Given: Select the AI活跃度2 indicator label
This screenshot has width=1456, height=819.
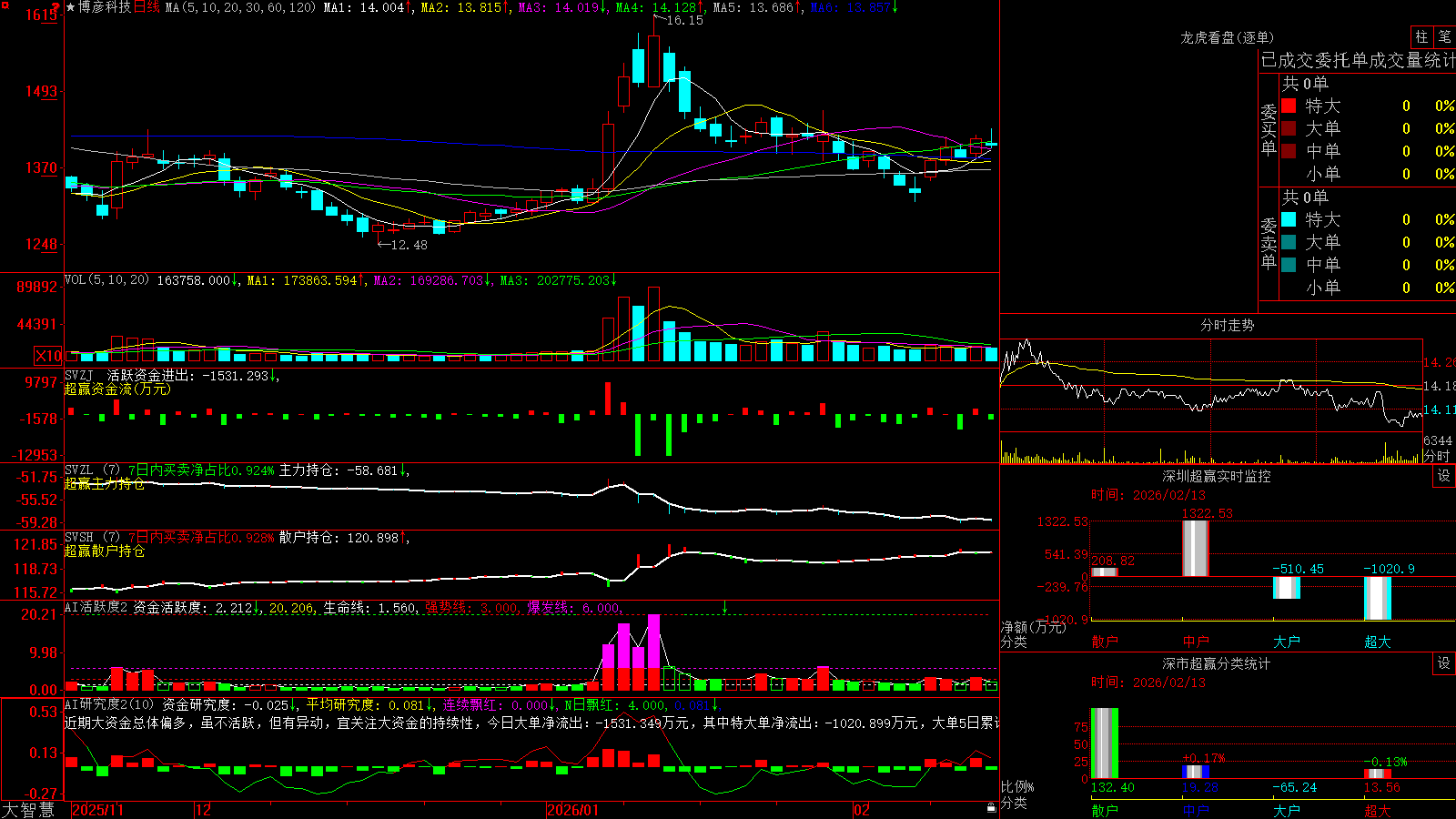Looking at the screenshot, I should [x=96, y=607].
